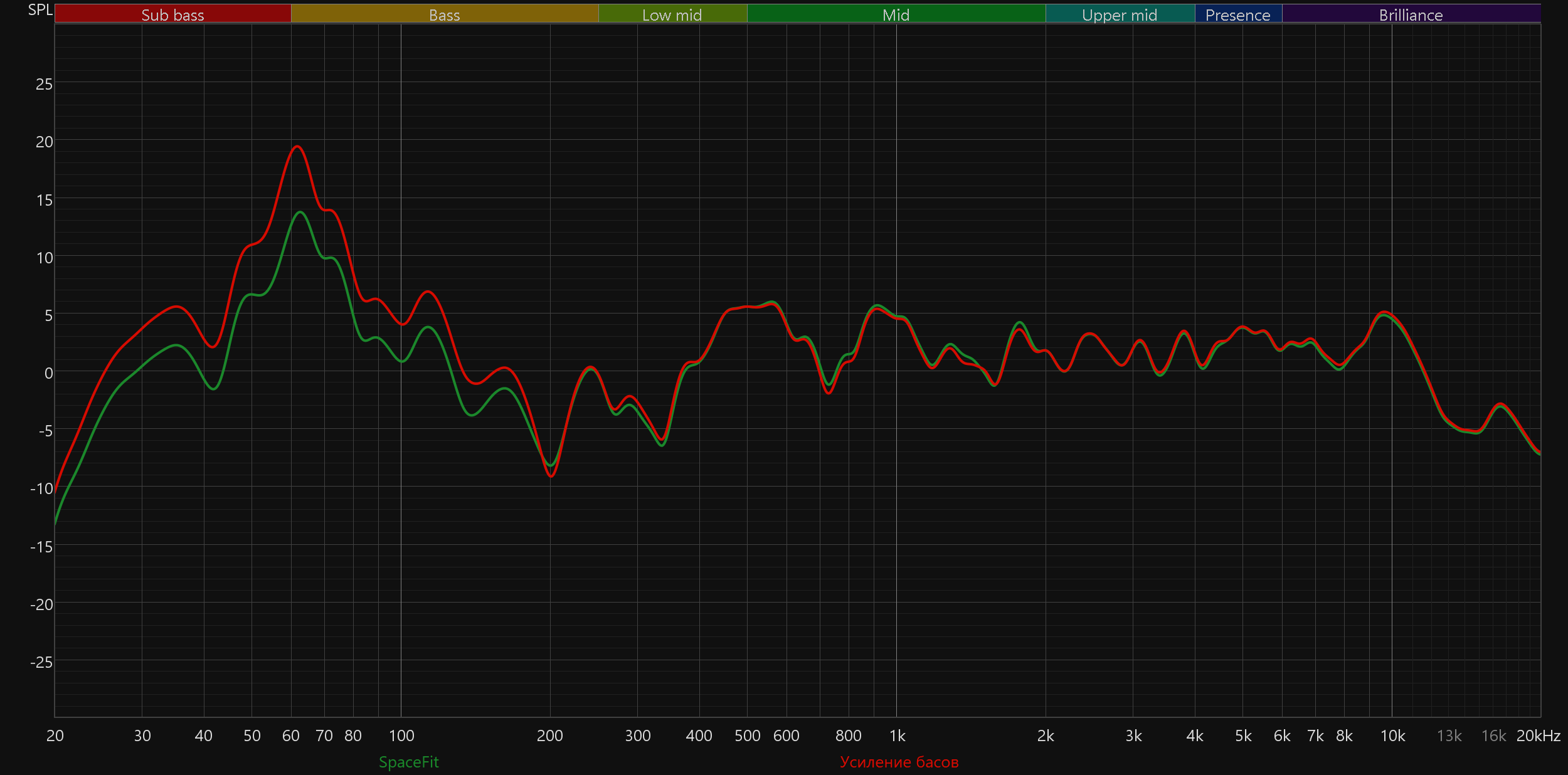Select the Mid band header

896,14
